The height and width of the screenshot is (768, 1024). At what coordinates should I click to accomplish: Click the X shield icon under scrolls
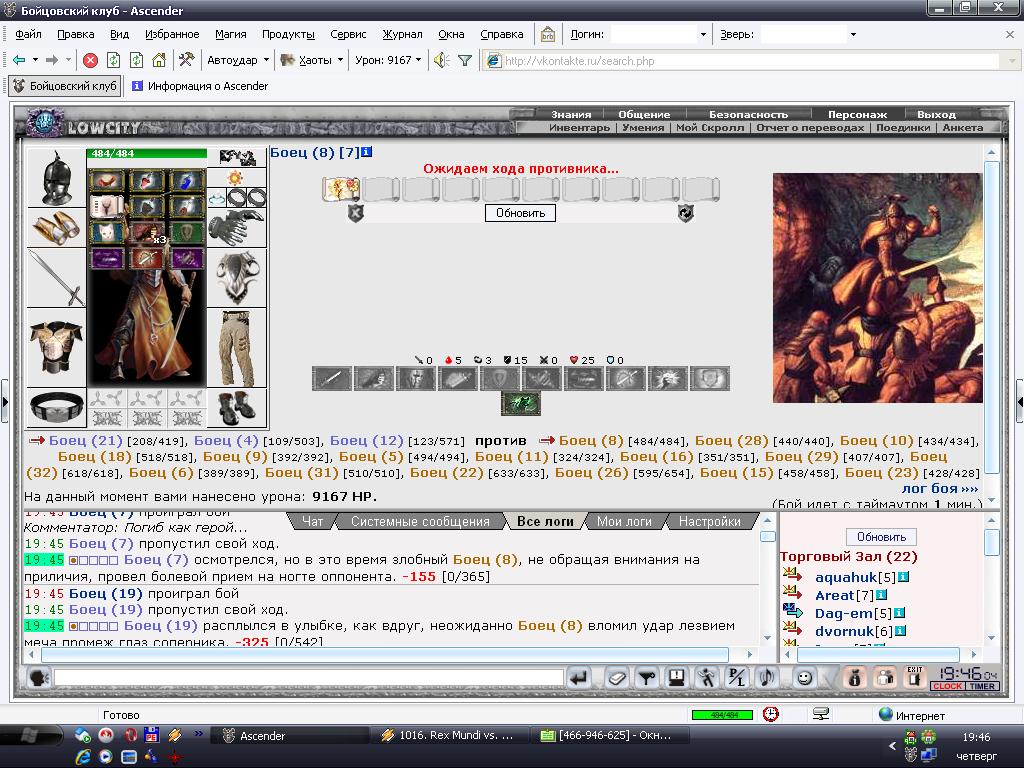355,213
